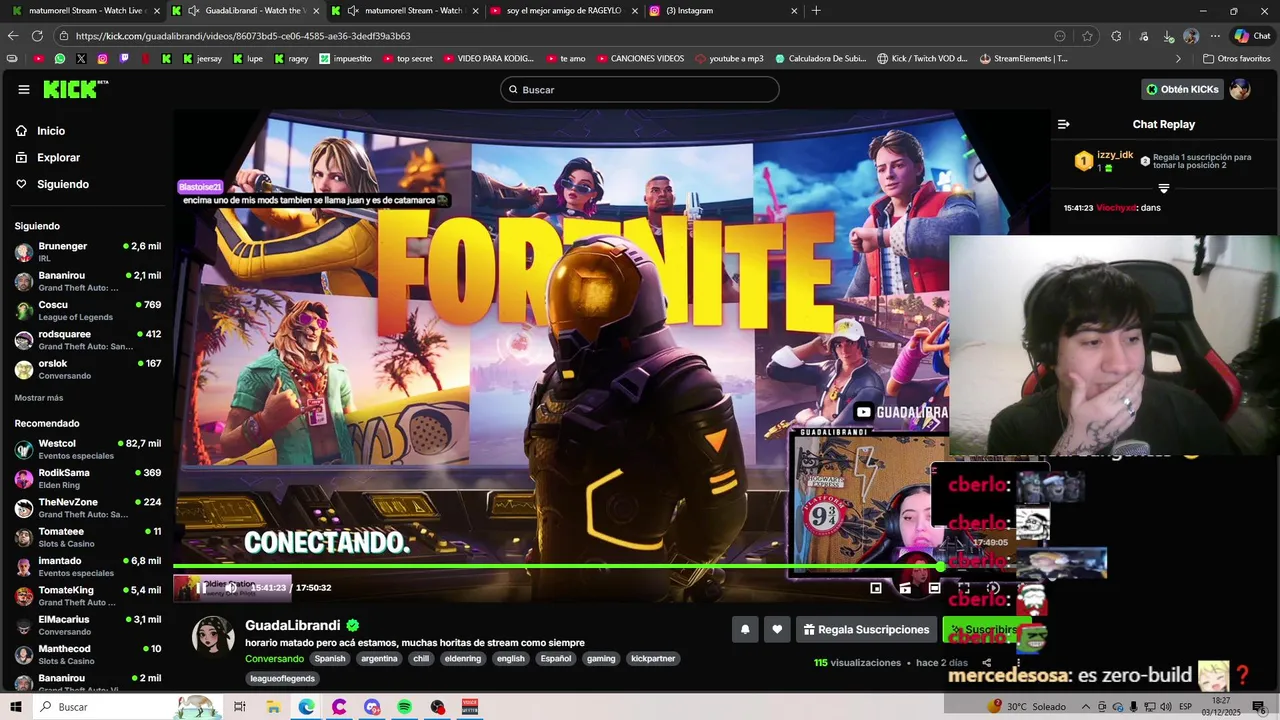Click the Kick search box Buscar
Image resolution: width=1280 pixels, height=720 pixels.
[x=640, y=90]
